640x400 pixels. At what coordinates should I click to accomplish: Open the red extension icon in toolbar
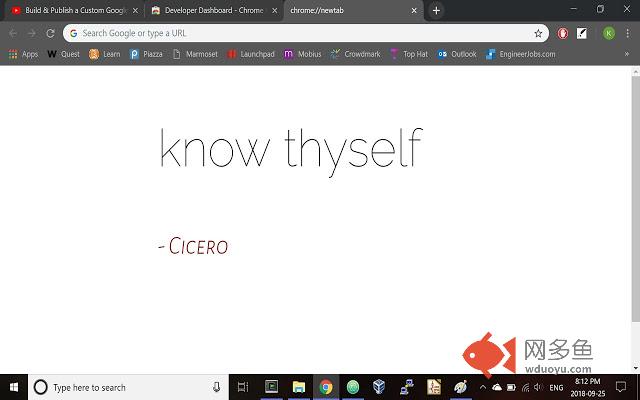[562, 33]
